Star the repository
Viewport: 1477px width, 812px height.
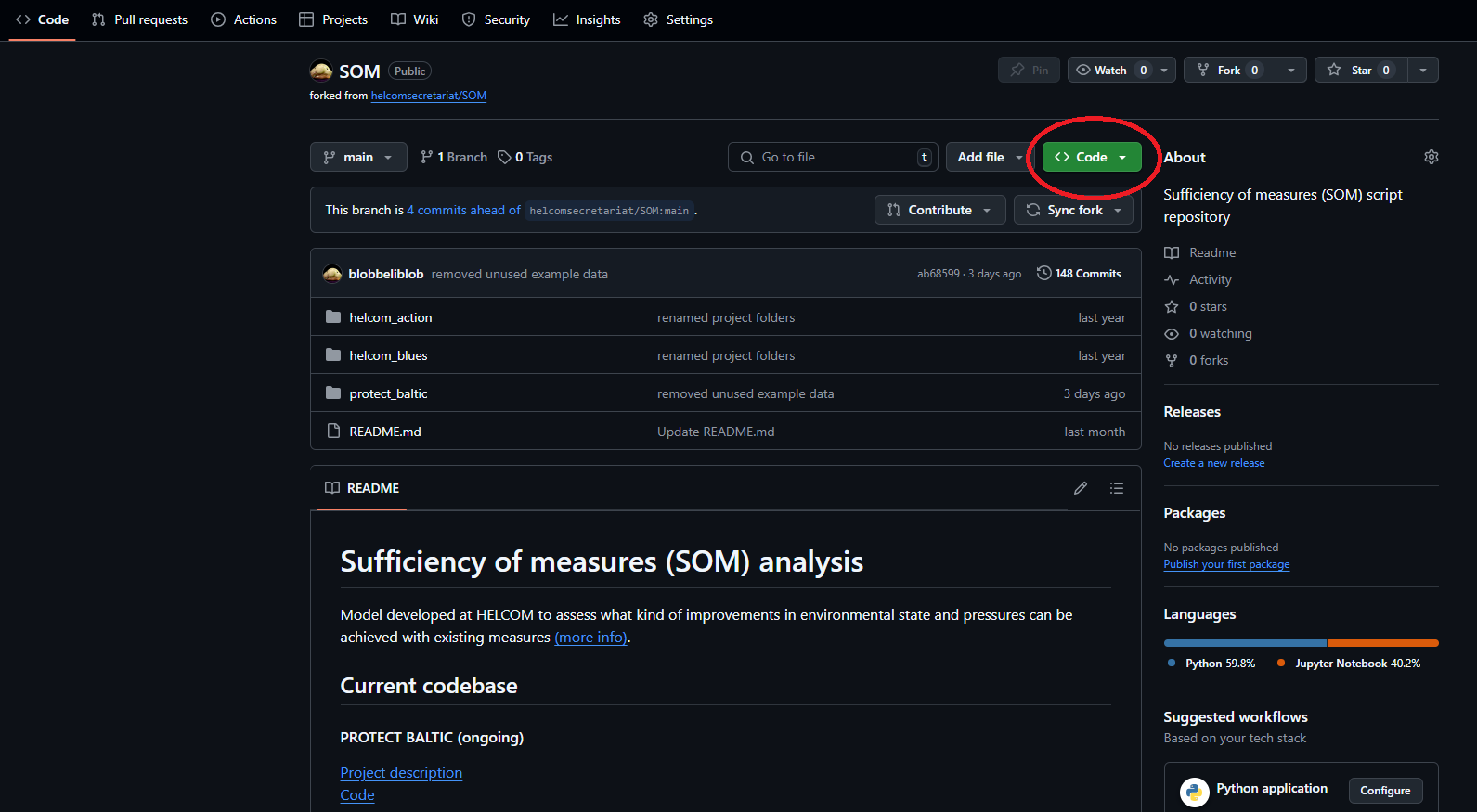click(1361, 70)
